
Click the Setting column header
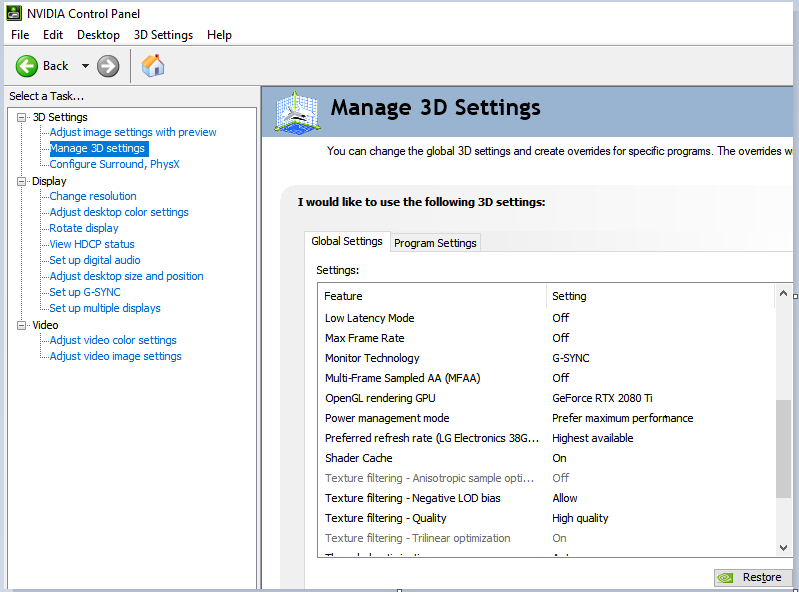(x=660, y=296)
